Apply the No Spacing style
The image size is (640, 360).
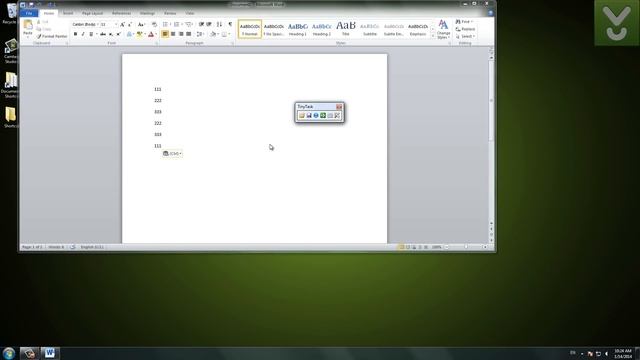pyautogui.click(x=273, y=29)
